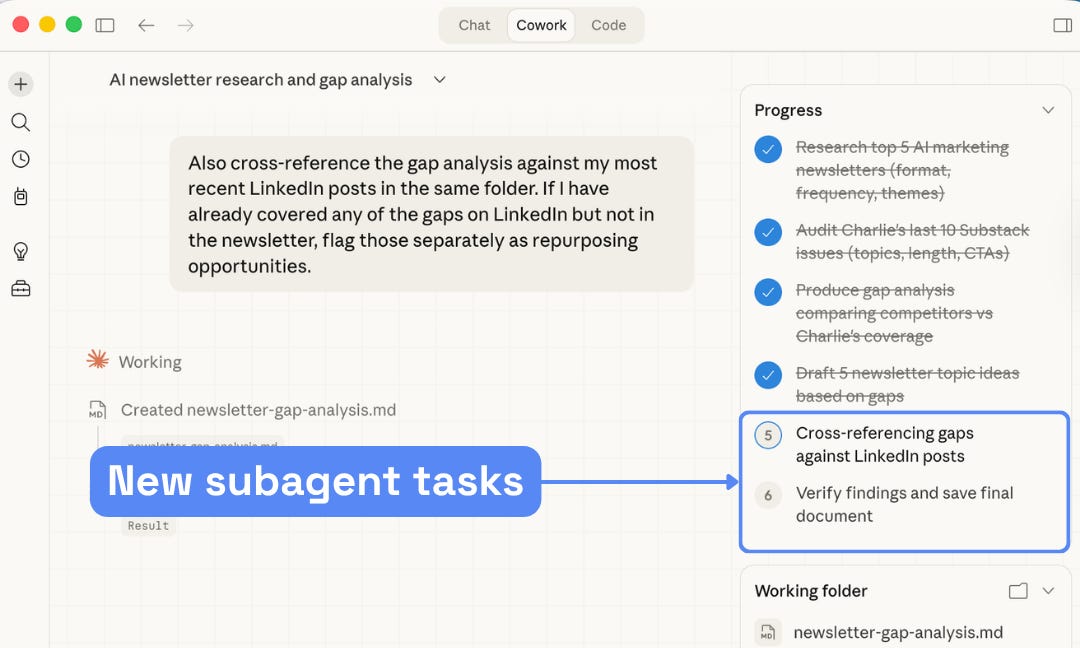Open the plug icon below the clock
Viewport: 1080px width, 648px height.
pyautogui.click(x=21, y=197)
